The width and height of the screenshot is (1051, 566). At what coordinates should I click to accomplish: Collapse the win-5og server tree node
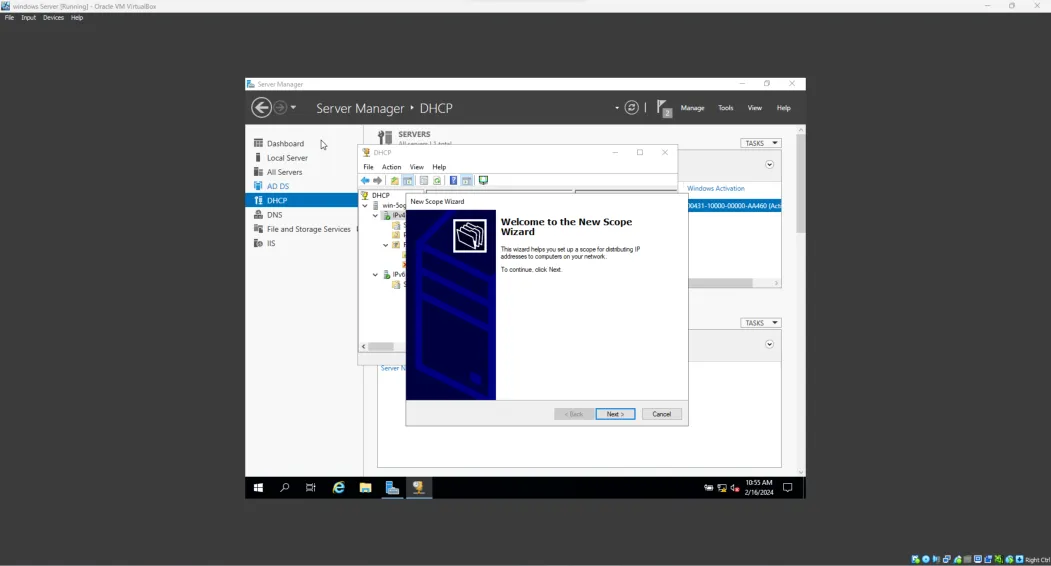(365, 205)
